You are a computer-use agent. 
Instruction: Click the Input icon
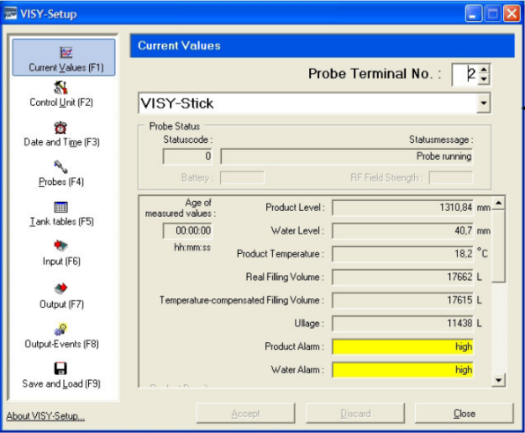pos(61,246)
